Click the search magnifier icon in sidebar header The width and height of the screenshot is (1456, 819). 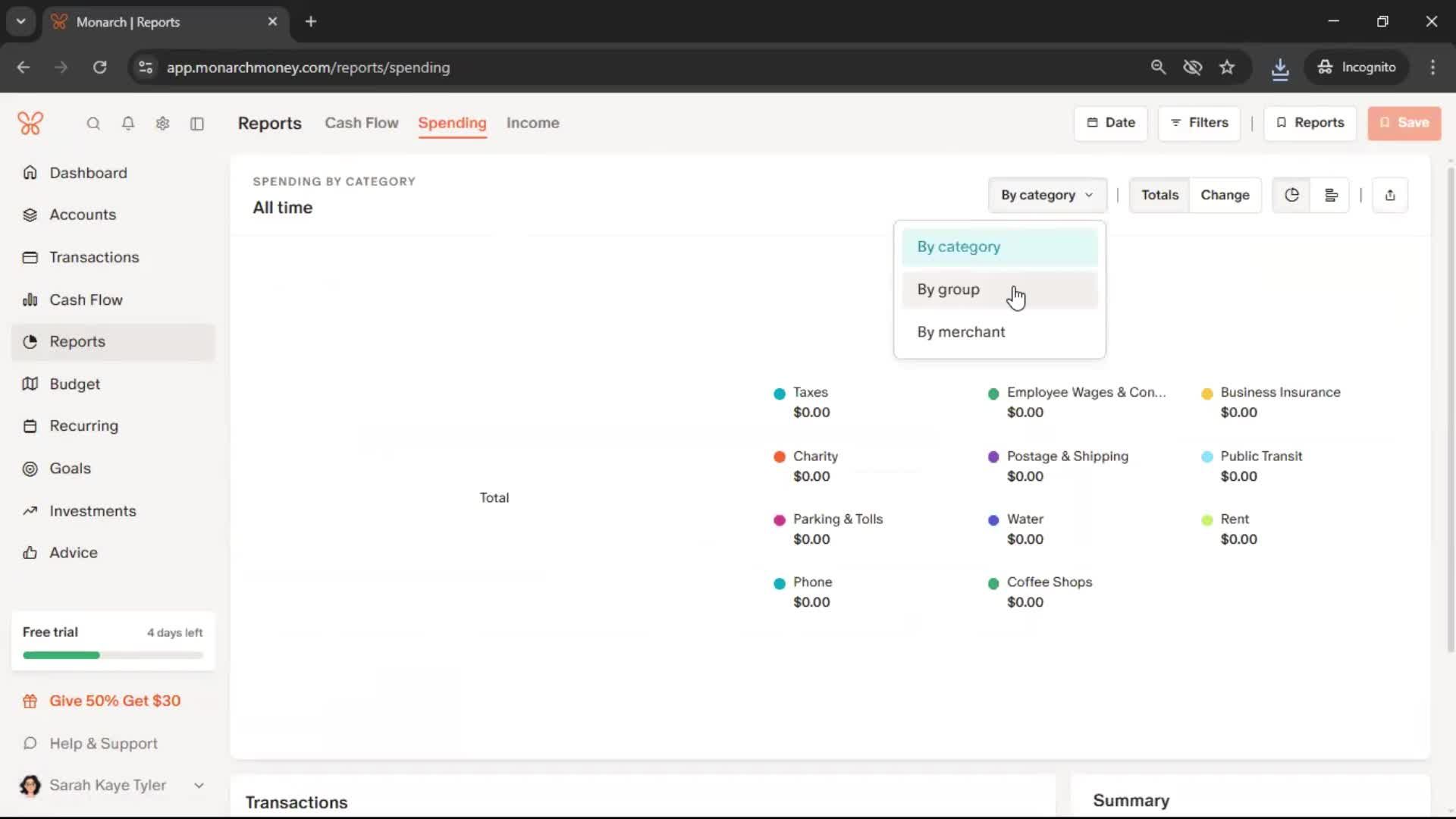(x=93, y=124)
